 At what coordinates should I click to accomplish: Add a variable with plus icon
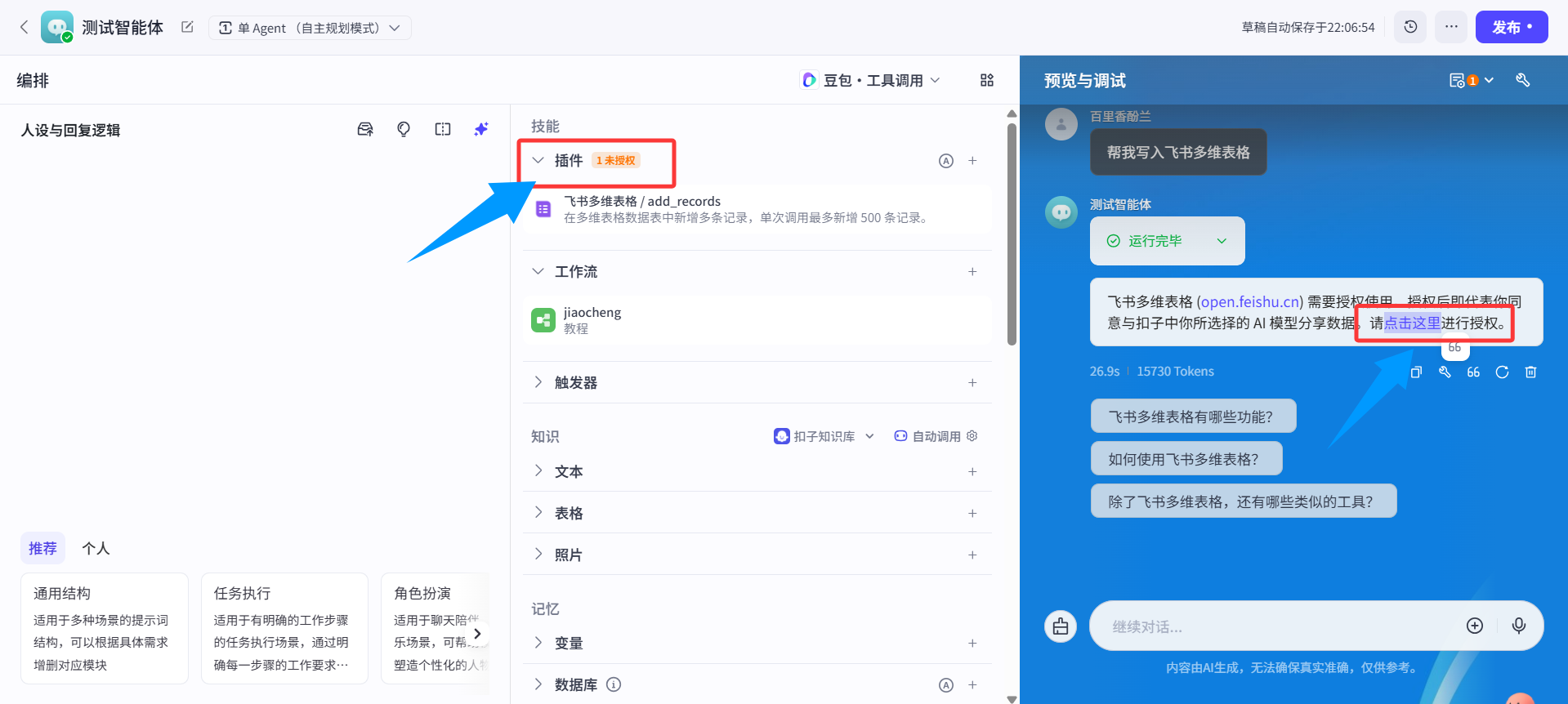point(972,643)
